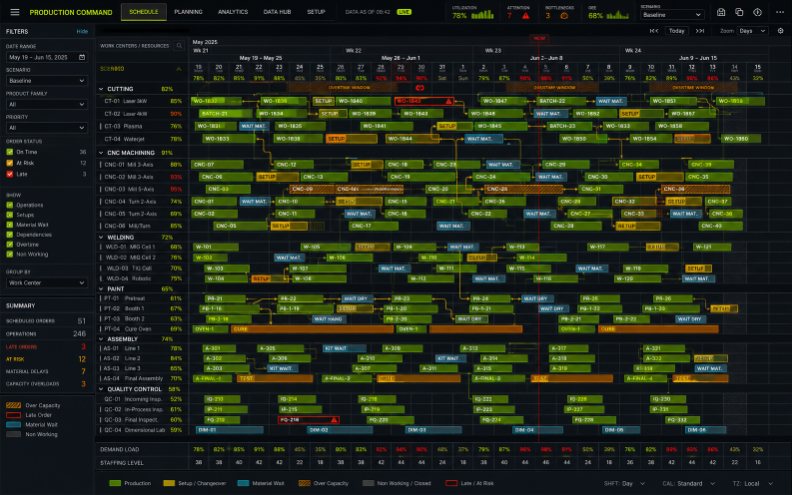This screenshot has width=792, height=495.
Task: Switch to the DATA HUB tab
Action: [277, 12]
